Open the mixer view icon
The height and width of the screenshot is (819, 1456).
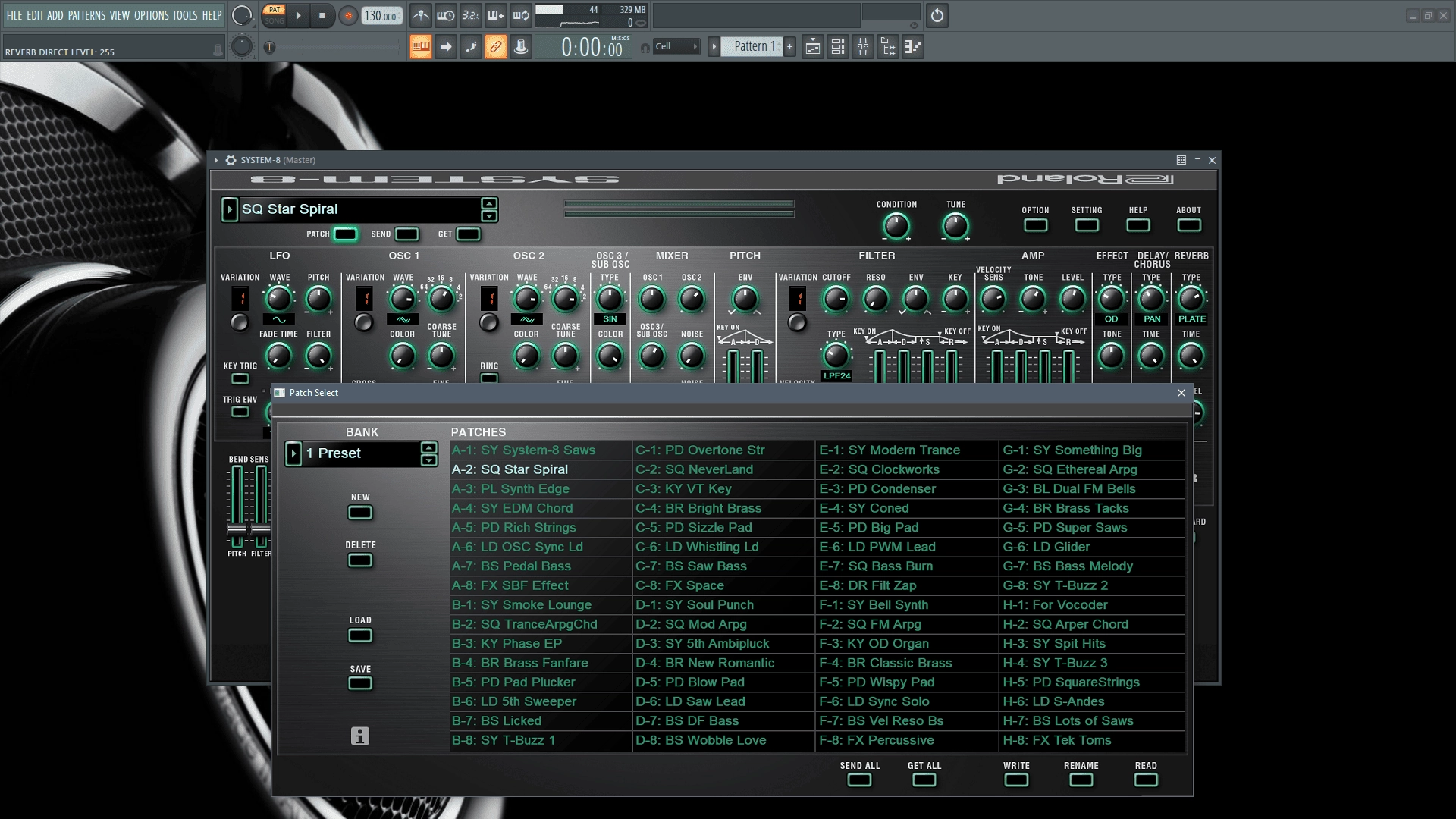coord(863,47)
